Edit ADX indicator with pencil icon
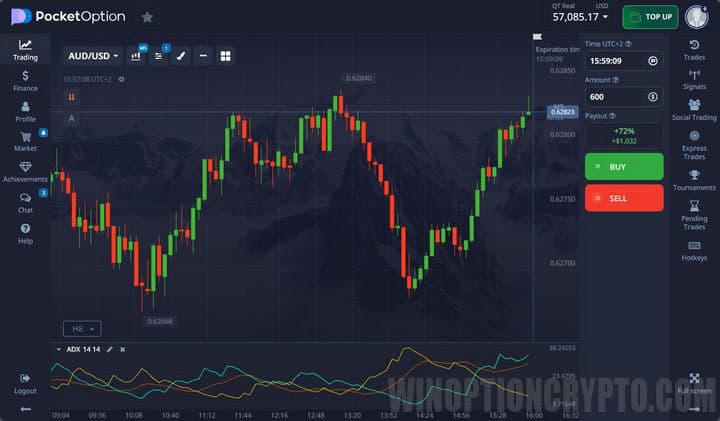 click(x=110, y=349)
